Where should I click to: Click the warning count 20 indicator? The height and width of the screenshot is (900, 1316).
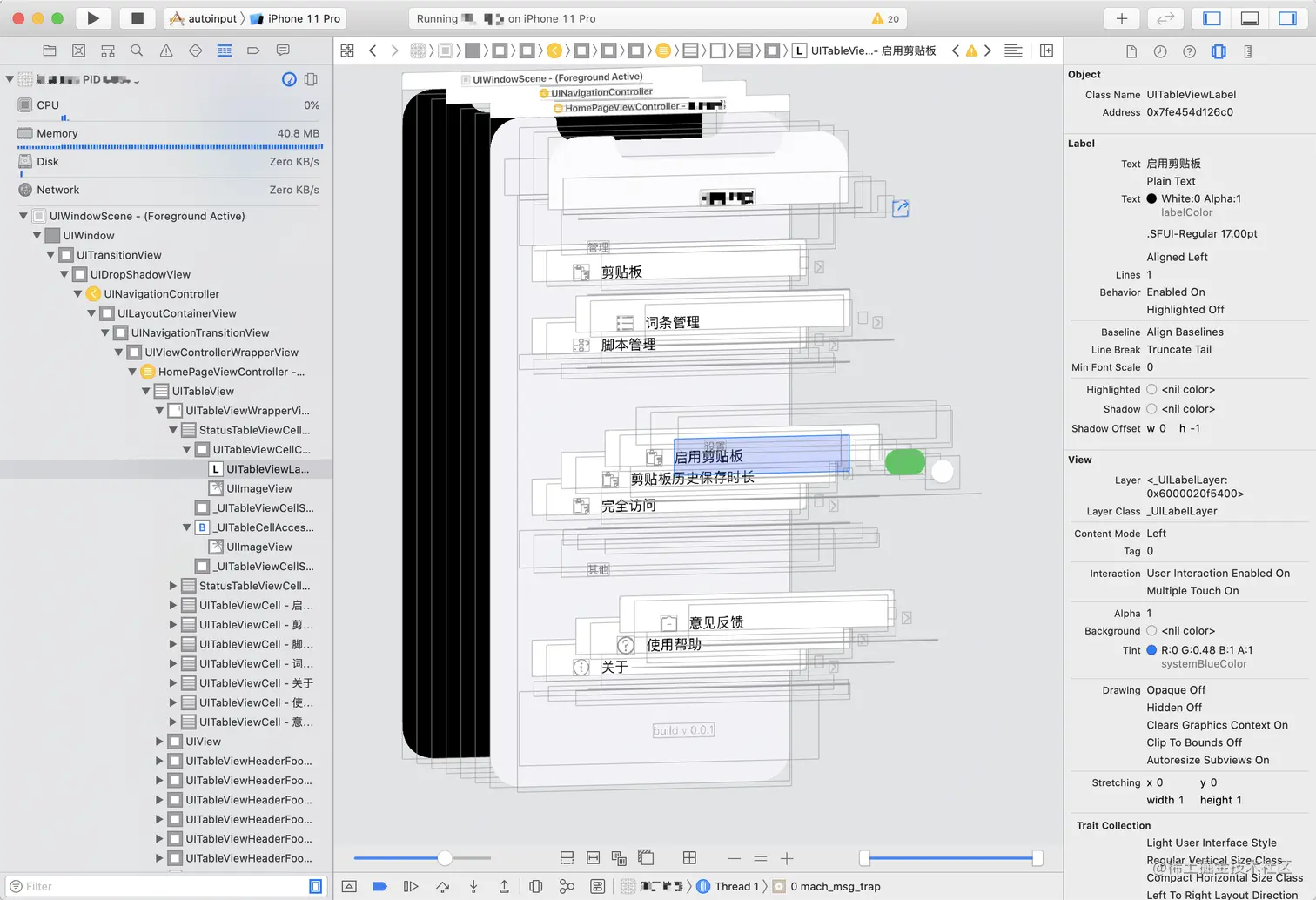coord(885,18)
